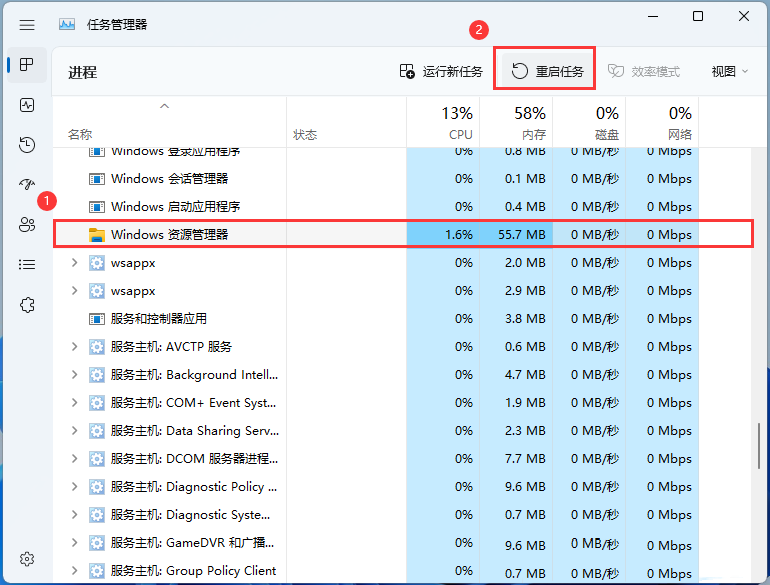Click the 7.7 MB memory value
The height and width of the screenshot is (585, 770).
[525, 459]
